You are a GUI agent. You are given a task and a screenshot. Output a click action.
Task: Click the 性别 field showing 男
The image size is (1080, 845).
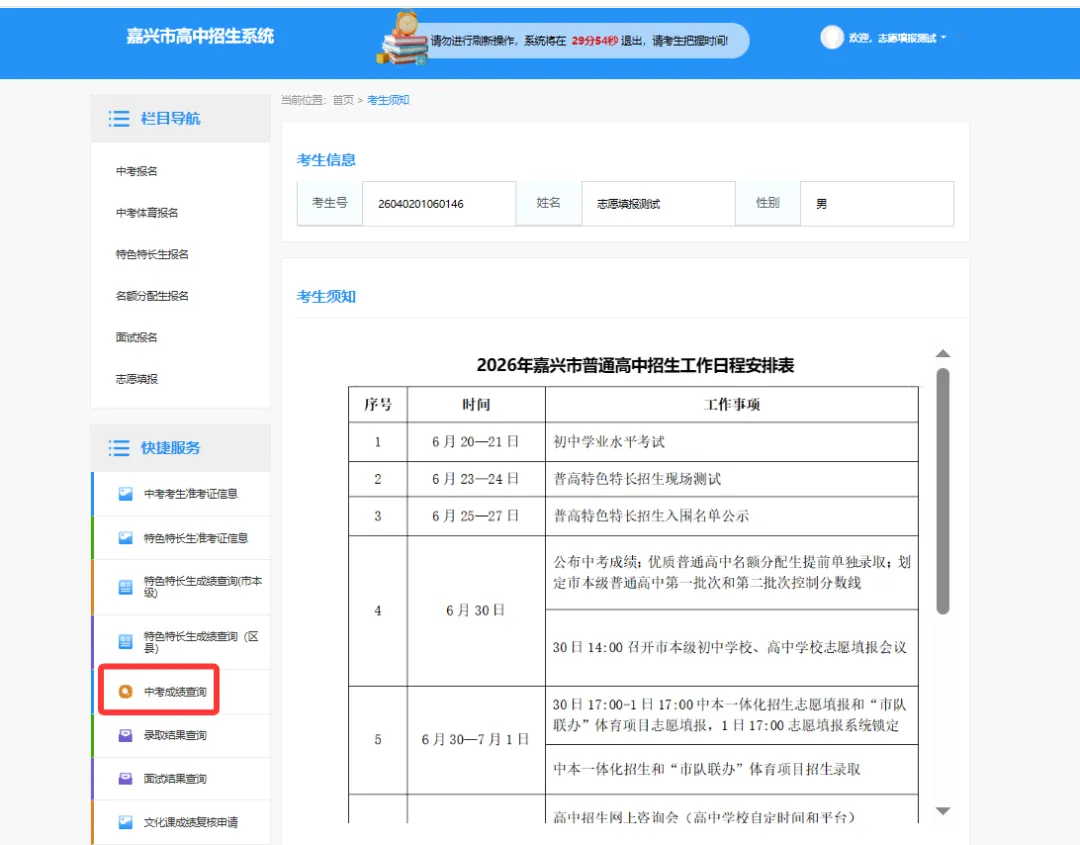click(877, 204)
